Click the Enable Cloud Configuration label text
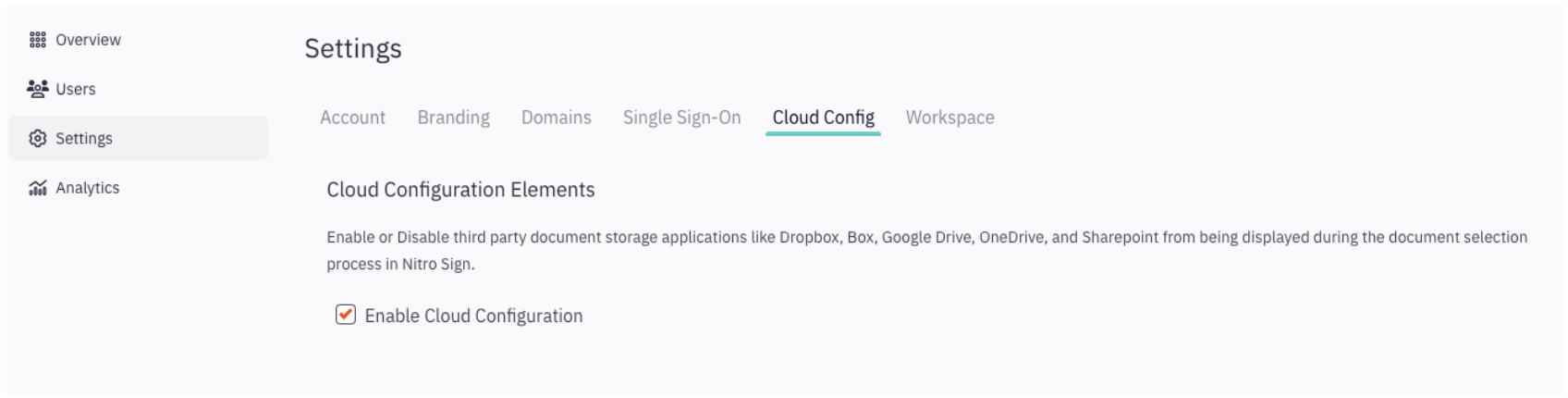Viewport: 1568px width, 398px height. click(473, 316)
